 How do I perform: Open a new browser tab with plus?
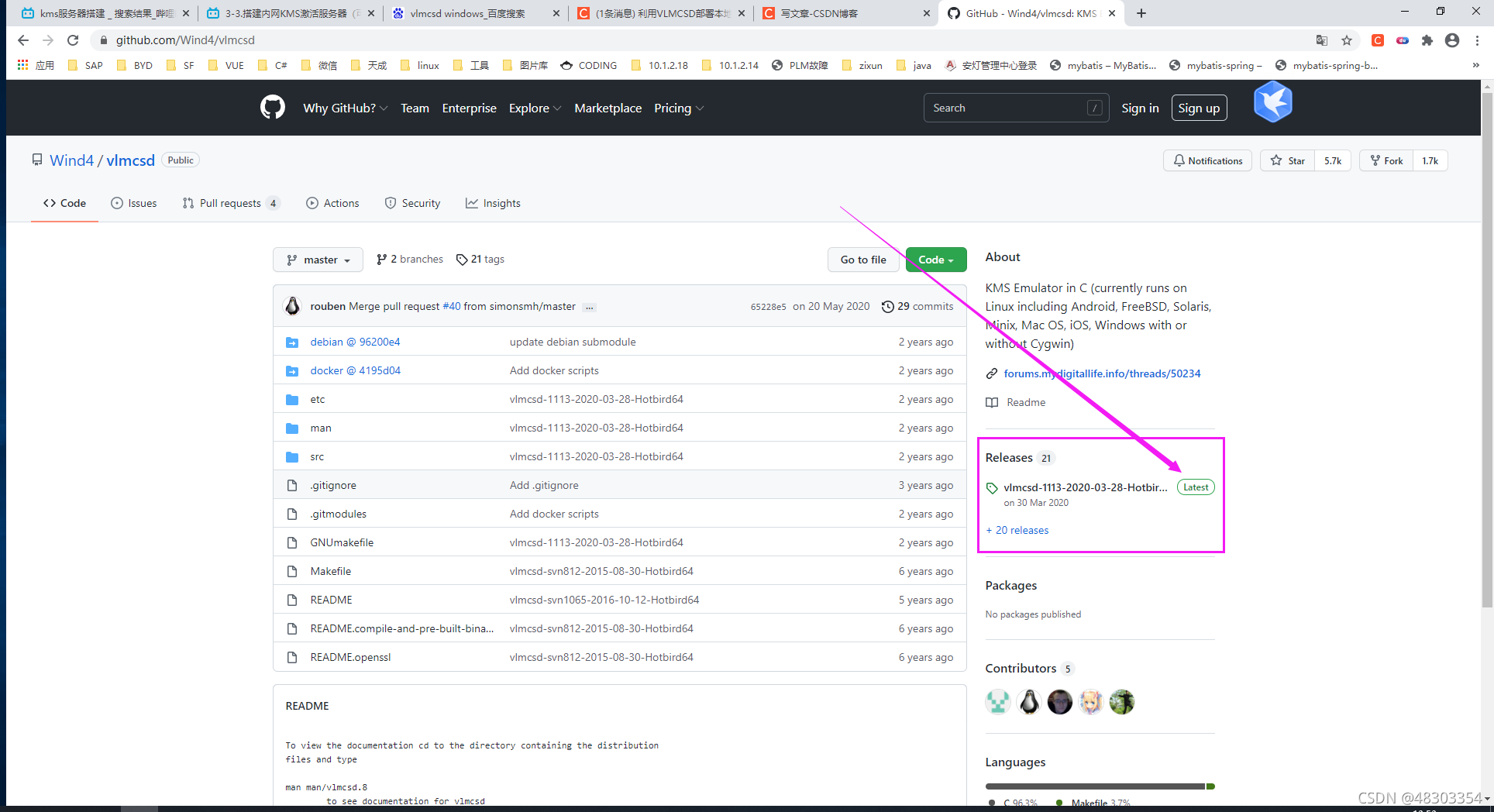click(x=1141, y=13)
